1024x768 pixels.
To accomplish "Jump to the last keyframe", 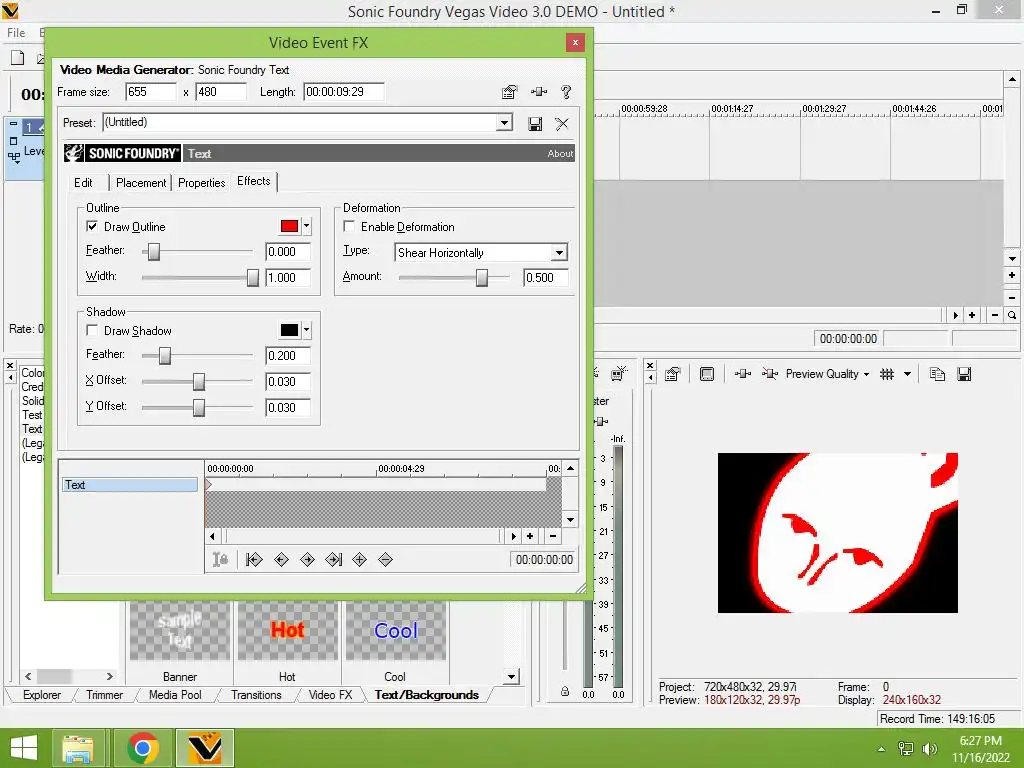I will point(334,560).
